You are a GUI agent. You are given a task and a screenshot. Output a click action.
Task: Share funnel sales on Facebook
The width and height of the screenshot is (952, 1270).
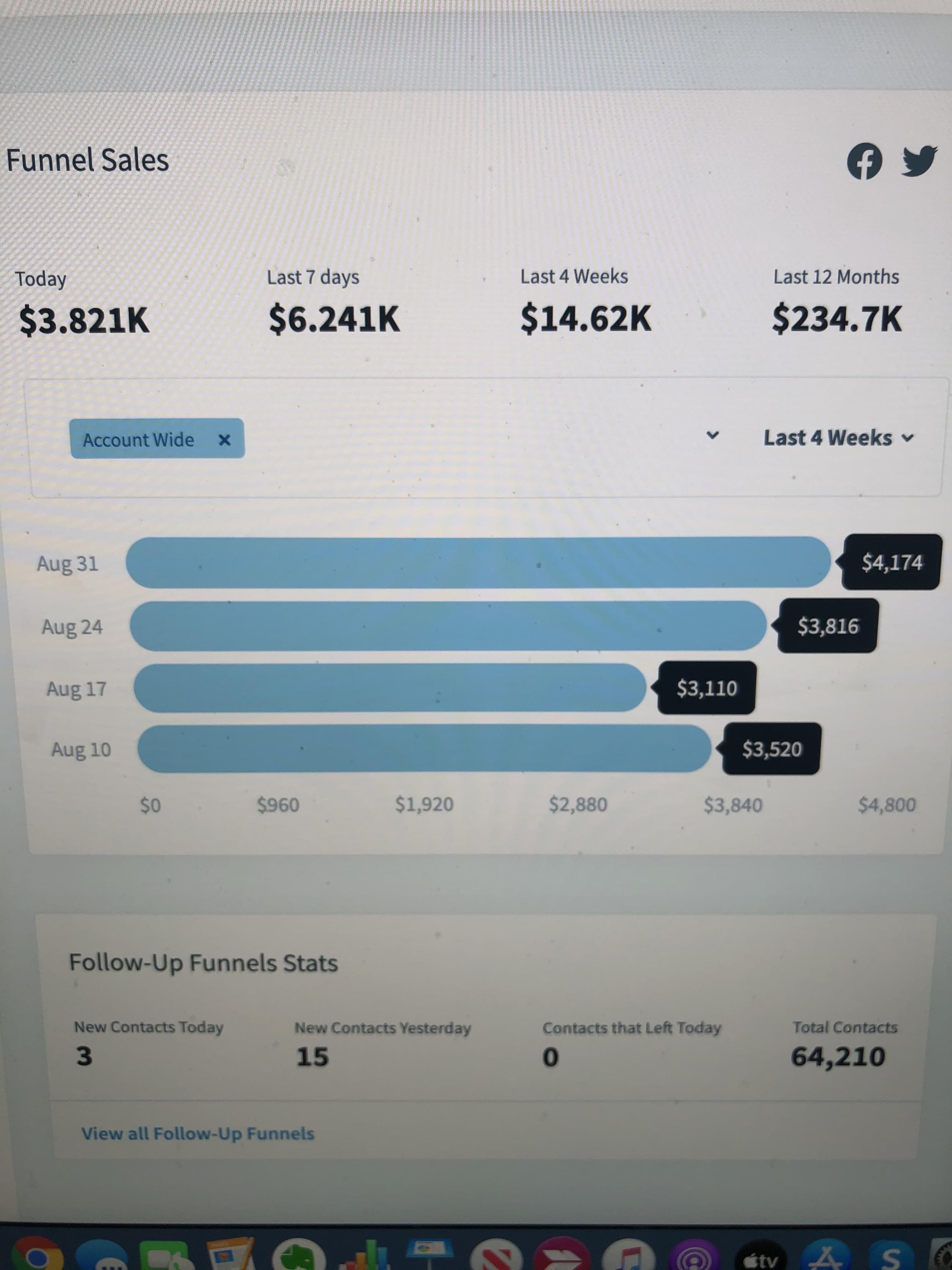(x=864, y=161)
